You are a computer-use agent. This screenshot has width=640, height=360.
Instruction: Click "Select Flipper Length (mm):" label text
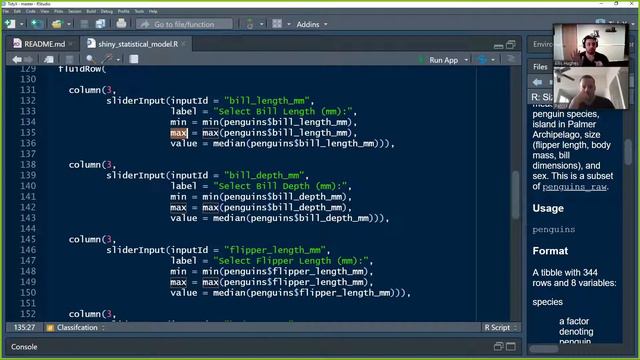point(291,260)
